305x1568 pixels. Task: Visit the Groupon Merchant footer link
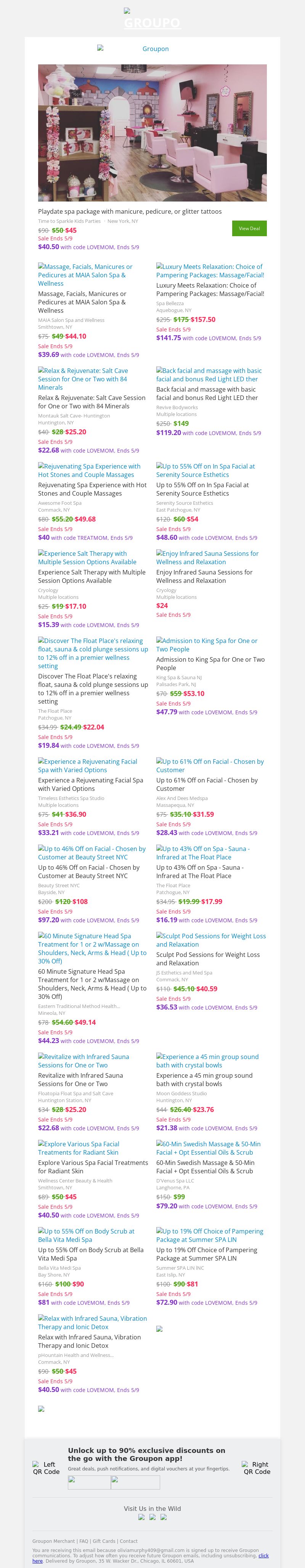coord(54,1541)
